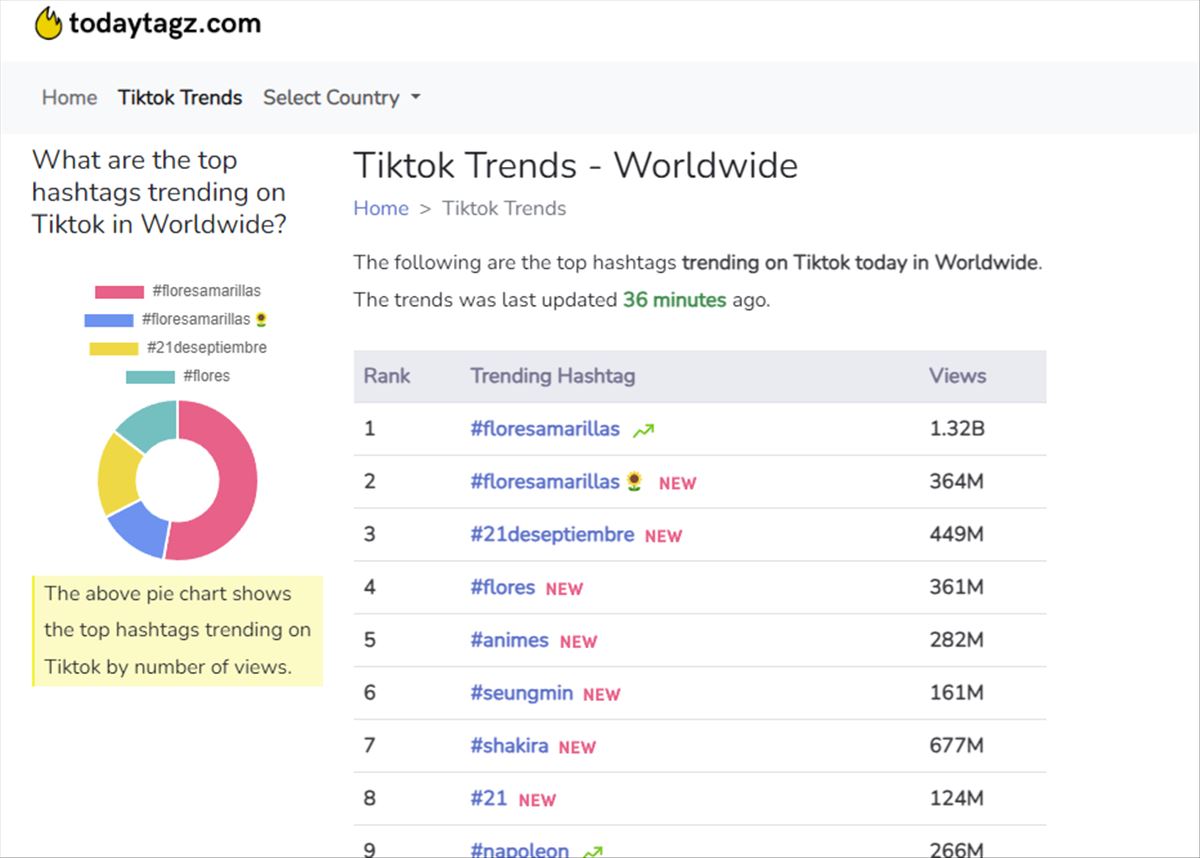Open the #napoleon hashtag link
The width and height of the screenshot is (1200, 858).
519,851
